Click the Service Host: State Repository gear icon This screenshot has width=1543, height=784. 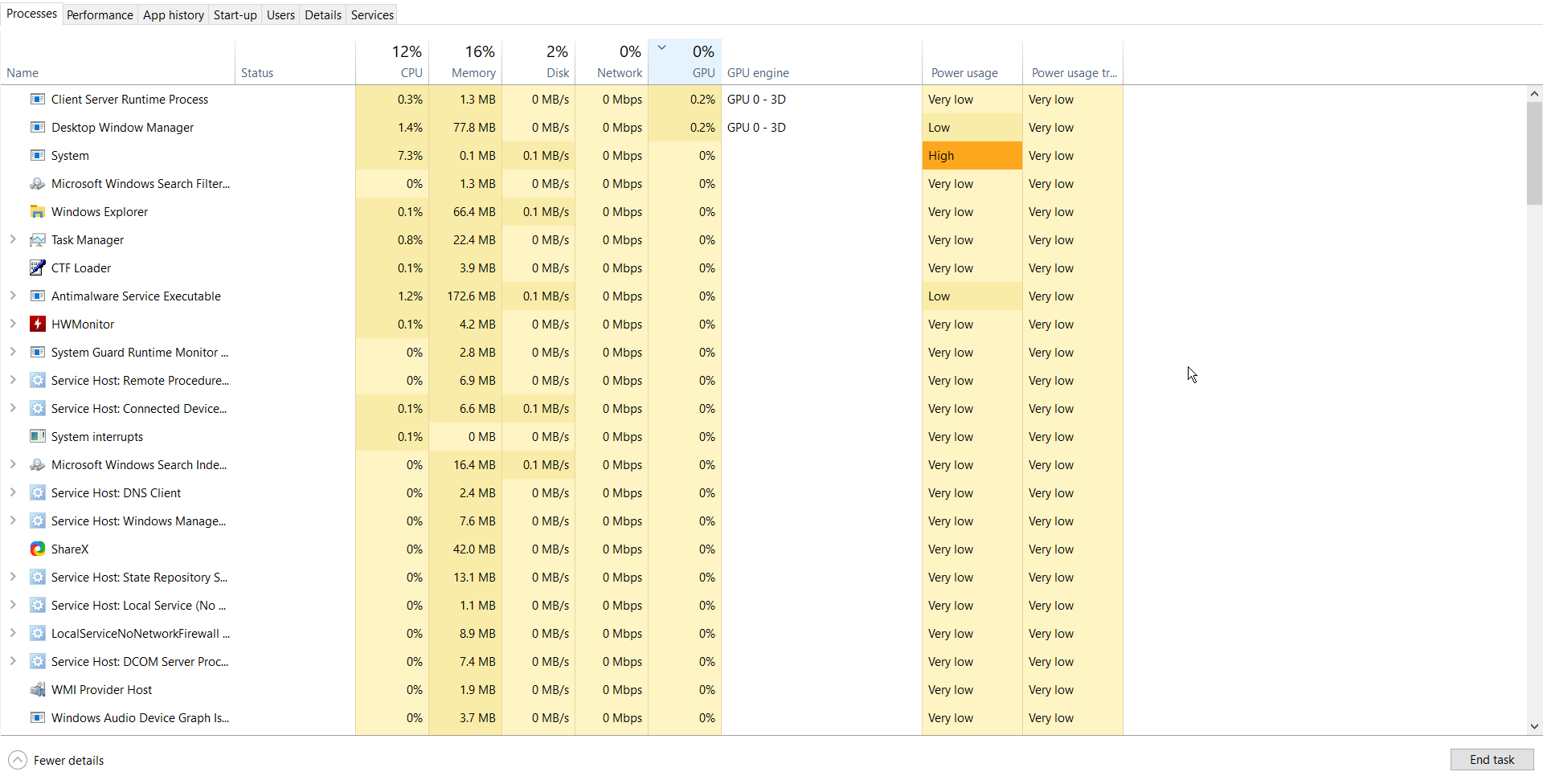37,578
